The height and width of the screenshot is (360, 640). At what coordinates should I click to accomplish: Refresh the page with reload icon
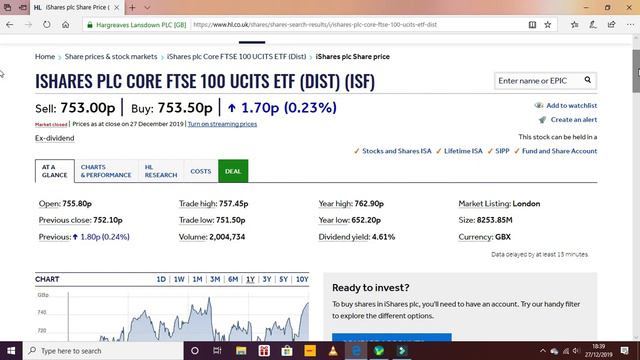tap(47, 25)
